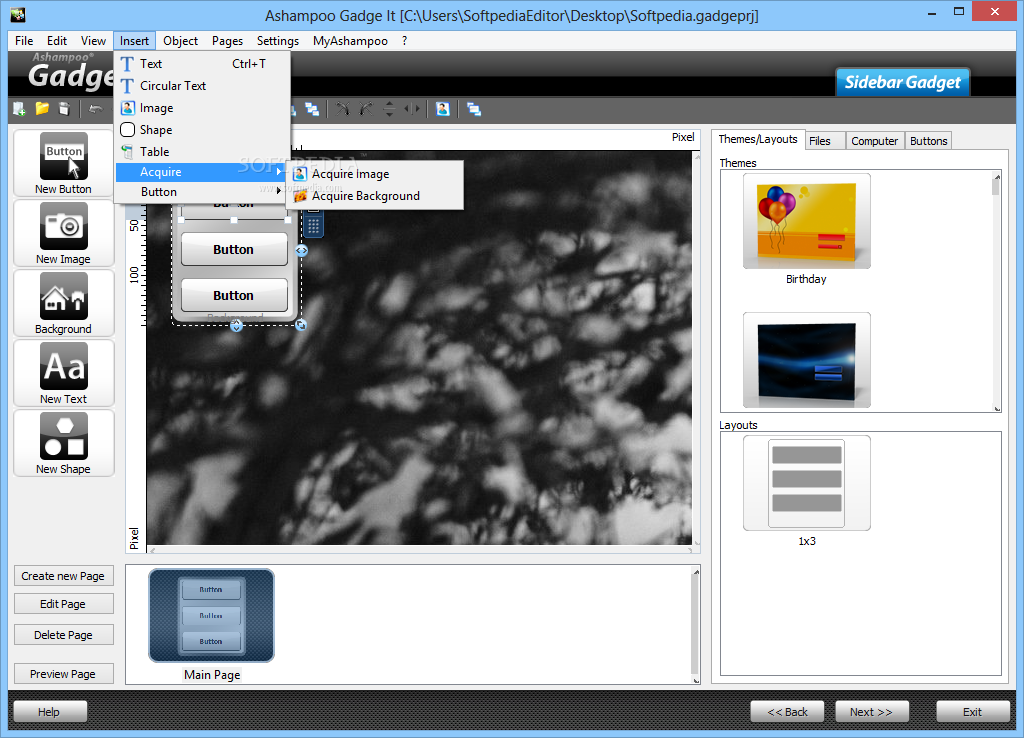Click the insert image toolbar icon
The width and height of the screenshot is (1024, 738).
click(x=443, y=109)
